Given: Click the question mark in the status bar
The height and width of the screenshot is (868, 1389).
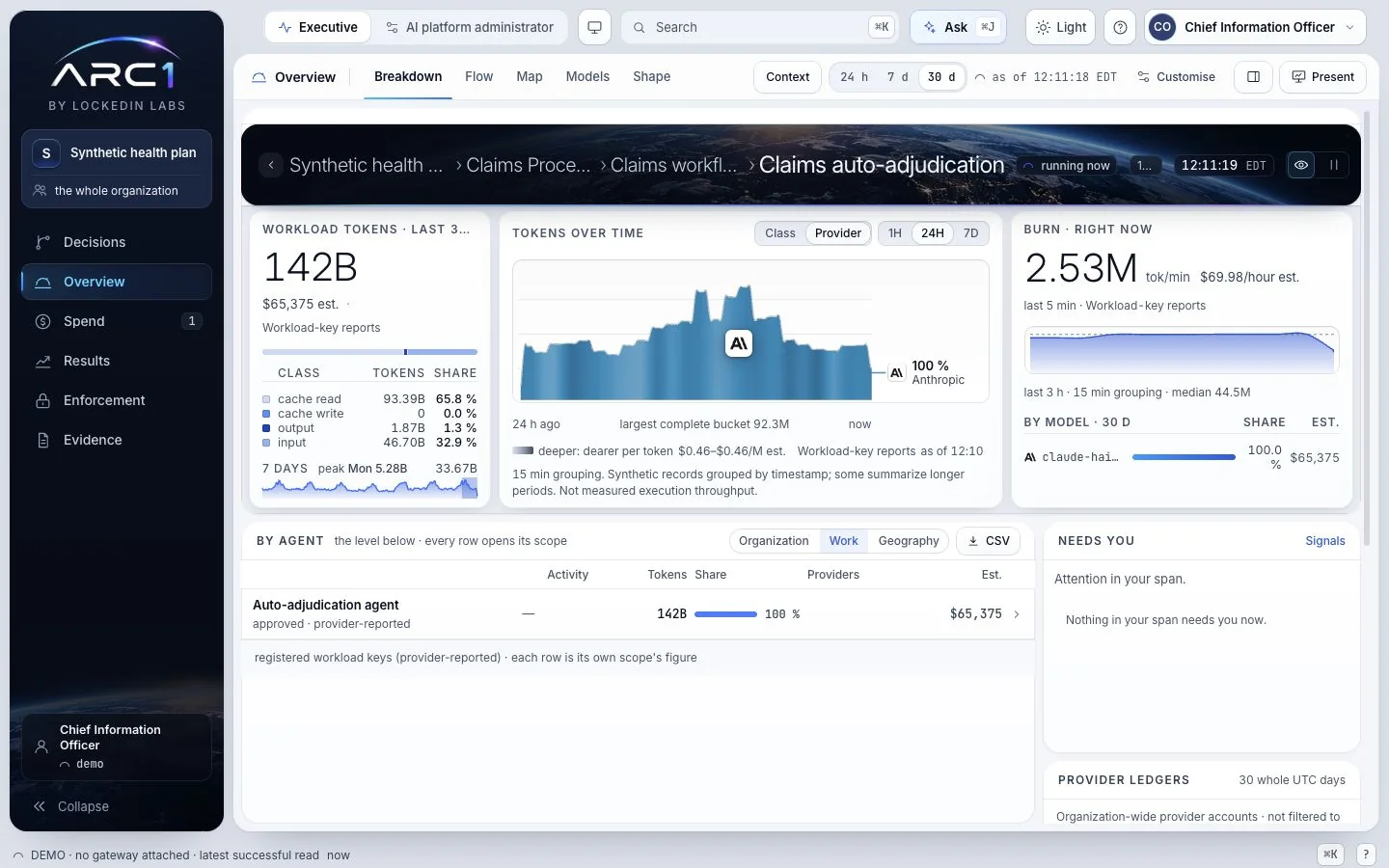Looking at the screenshot, I should click(x=1366, y=854).
